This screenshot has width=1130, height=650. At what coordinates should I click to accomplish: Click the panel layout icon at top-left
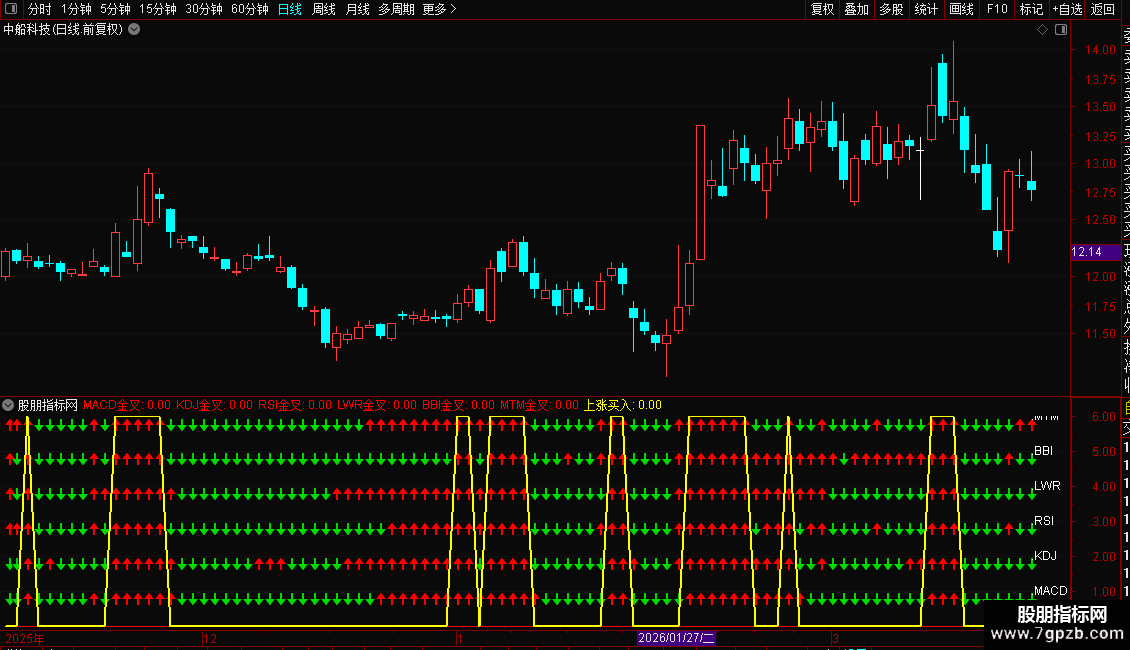(11, 9)
